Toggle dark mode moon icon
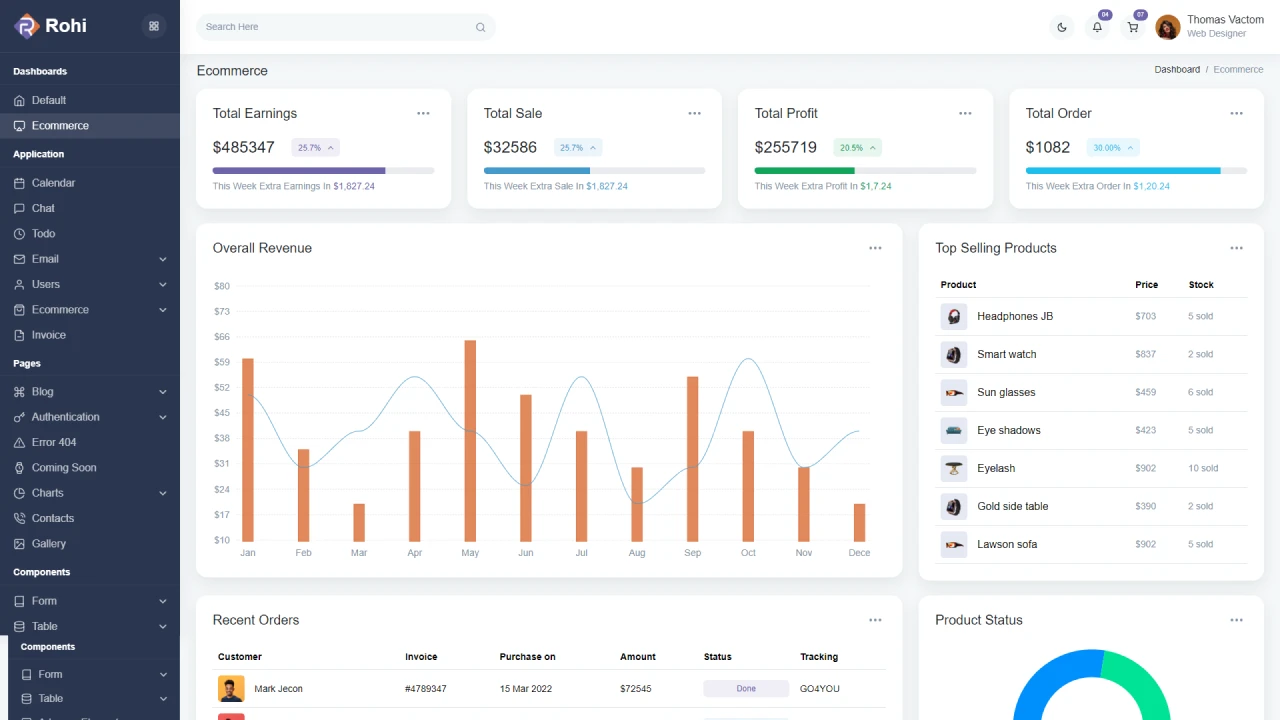1280x720 pixels. point(1062,27)
